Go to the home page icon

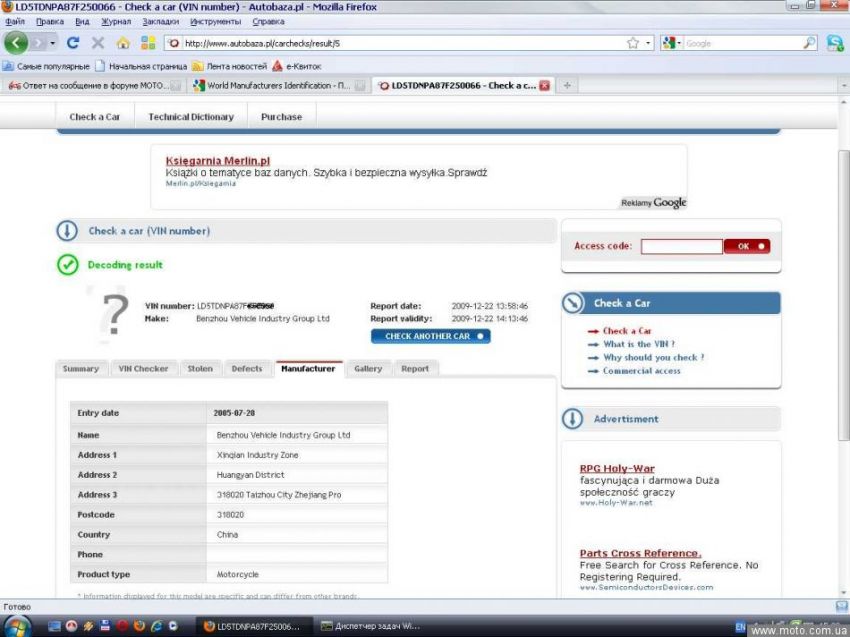pyautogui.click(x=123, y=43)
